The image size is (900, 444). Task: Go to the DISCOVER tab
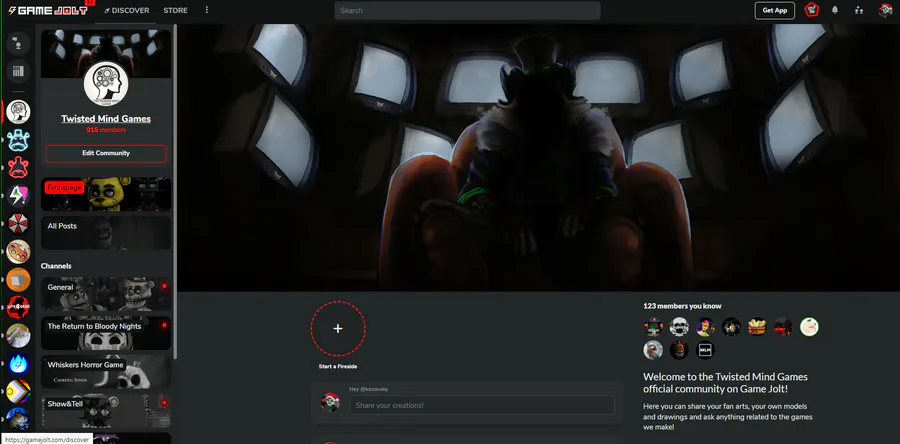click(126, 10)
